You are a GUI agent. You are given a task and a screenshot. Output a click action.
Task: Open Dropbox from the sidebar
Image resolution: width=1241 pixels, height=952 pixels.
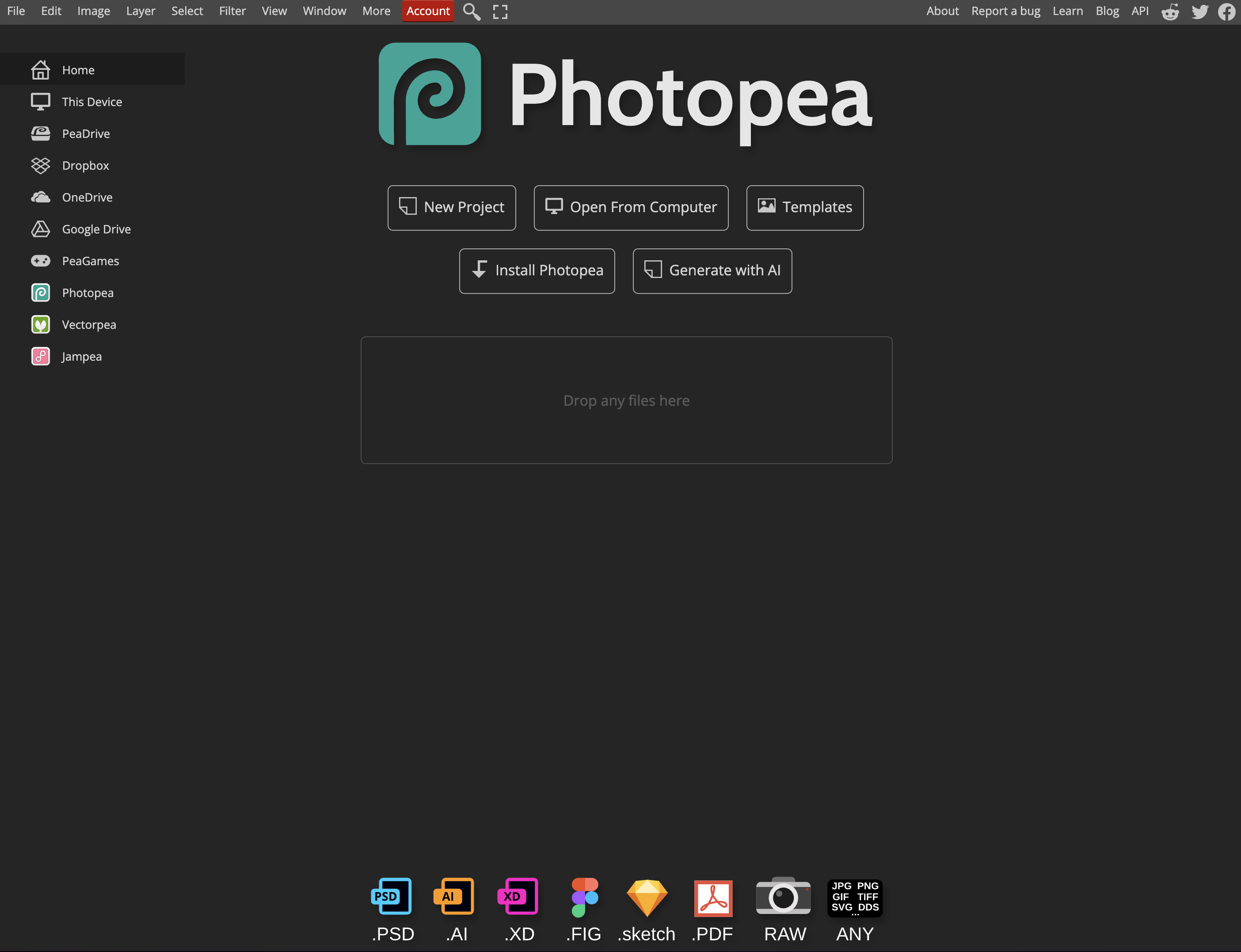coord(85,165)
